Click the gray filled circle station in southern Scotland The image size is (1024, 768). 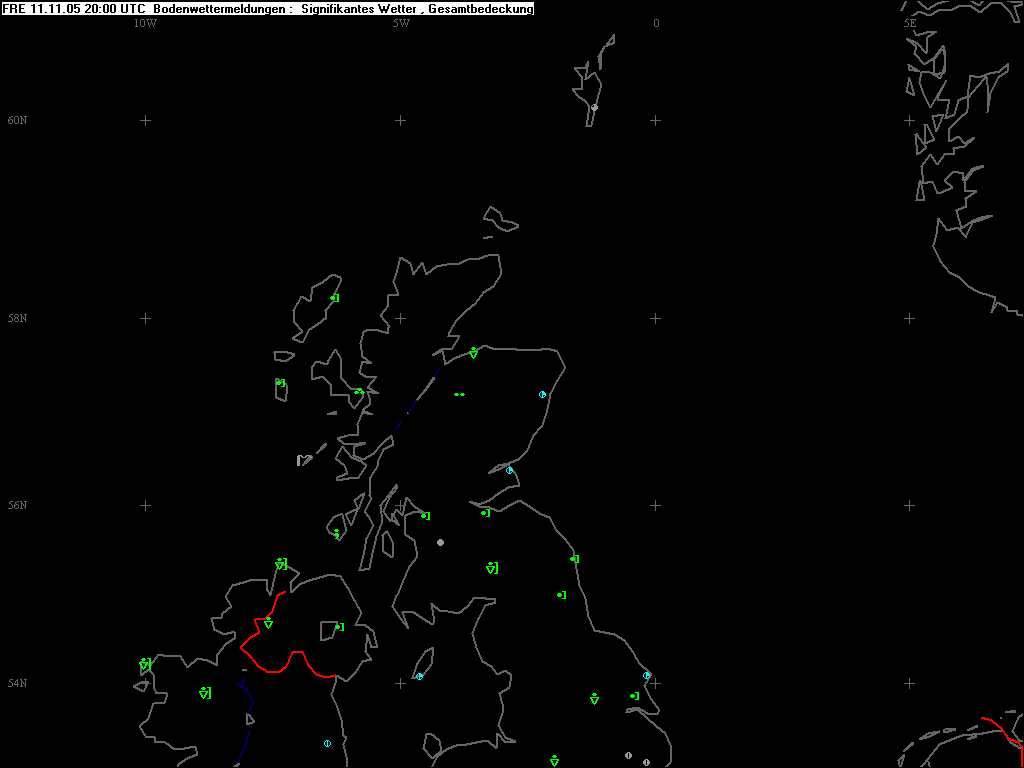441,543
